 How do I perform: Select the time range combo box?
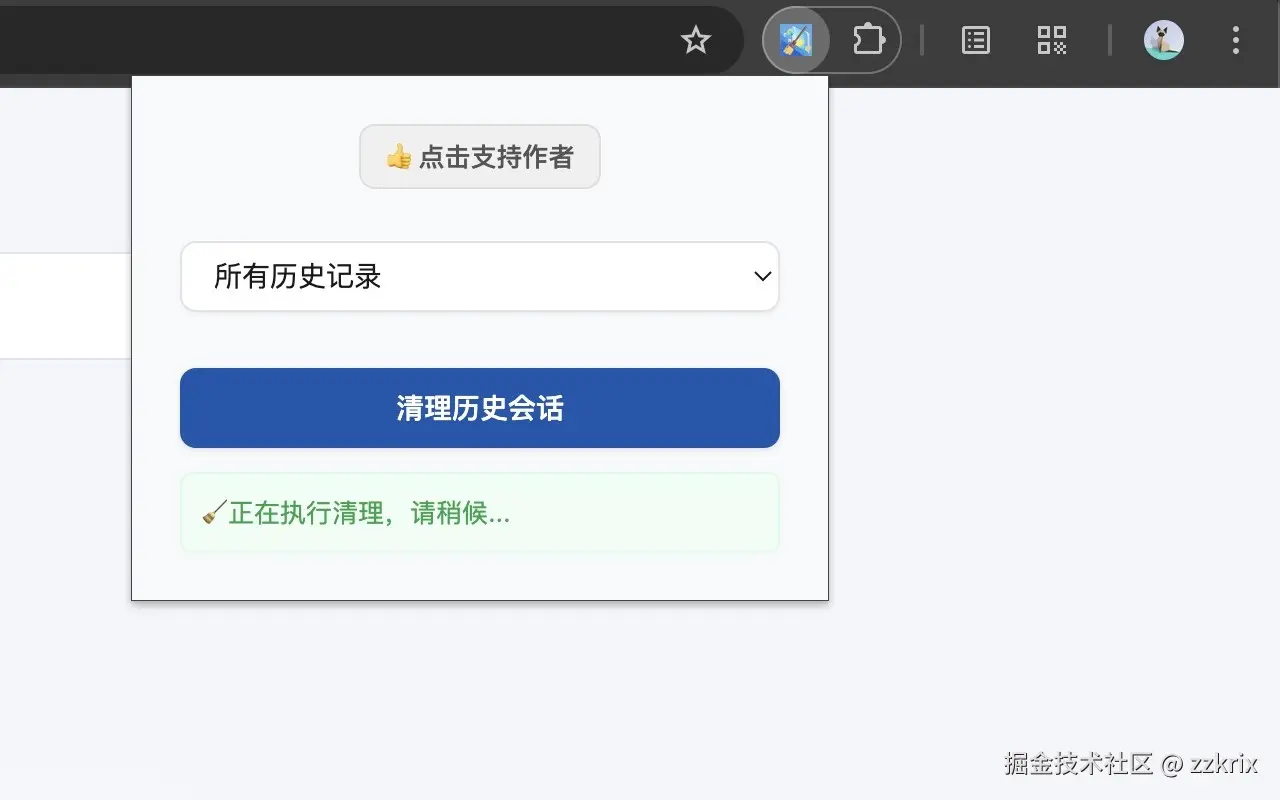pos(479,277)
